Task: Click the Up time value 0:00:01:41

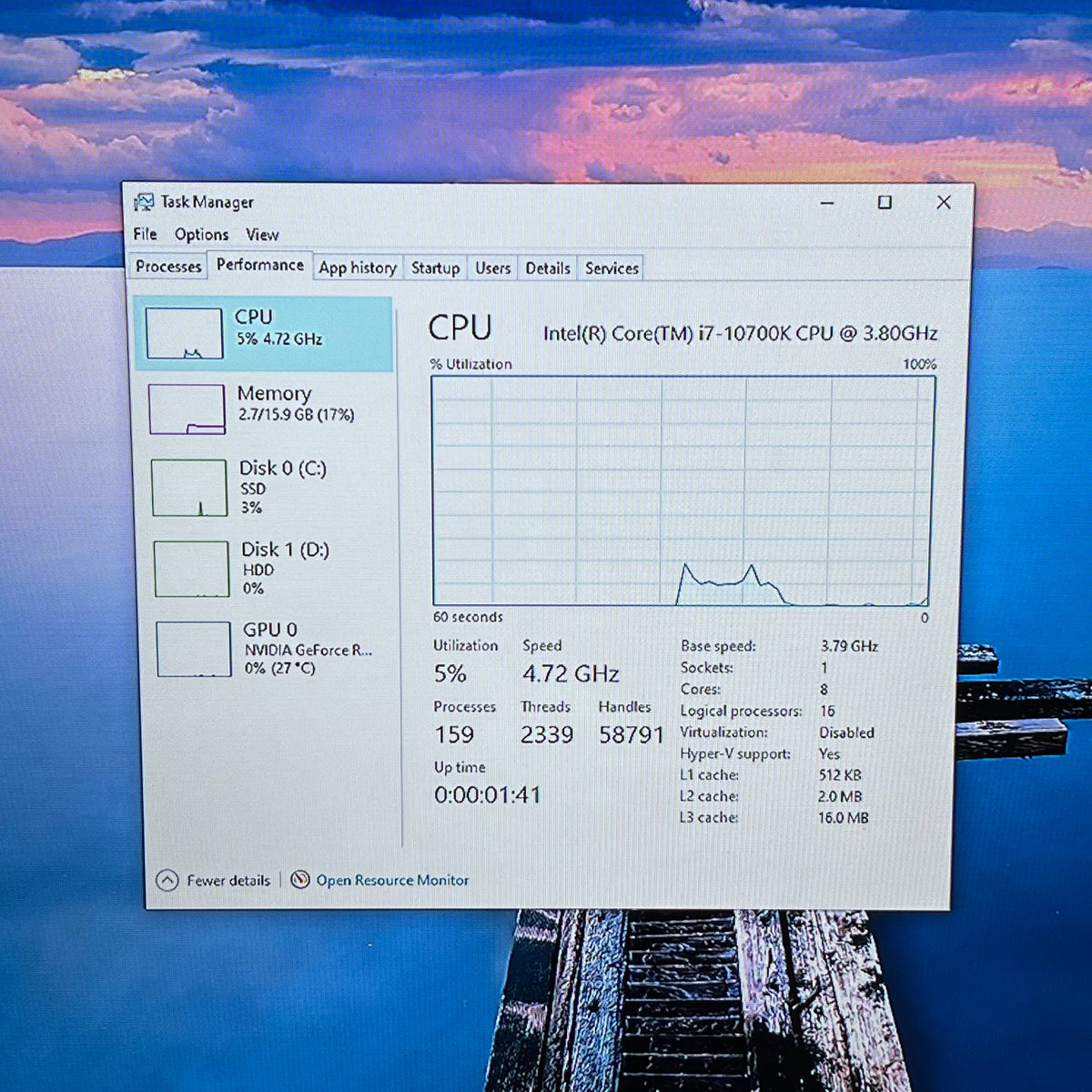Action: [487, 795]
